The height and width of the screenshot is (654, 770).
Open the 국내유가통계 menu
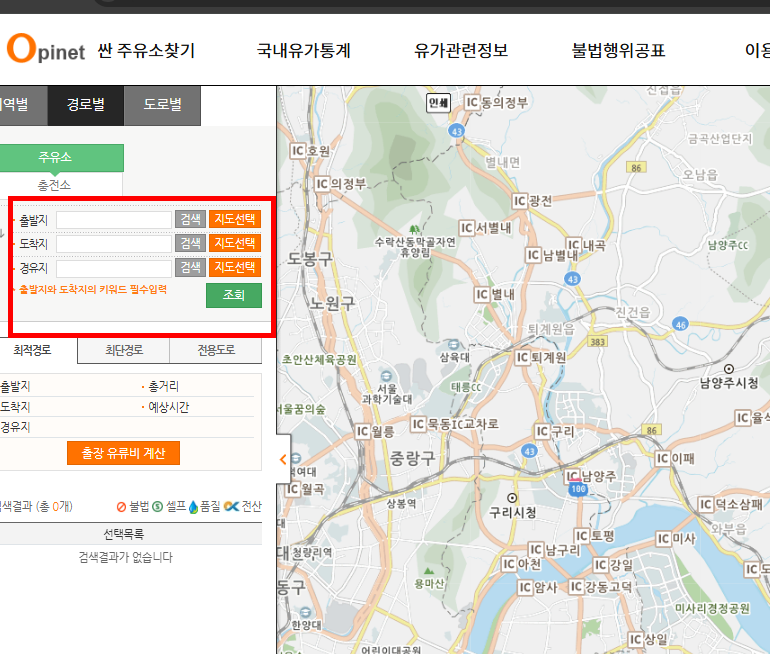(x=303, y=50)
